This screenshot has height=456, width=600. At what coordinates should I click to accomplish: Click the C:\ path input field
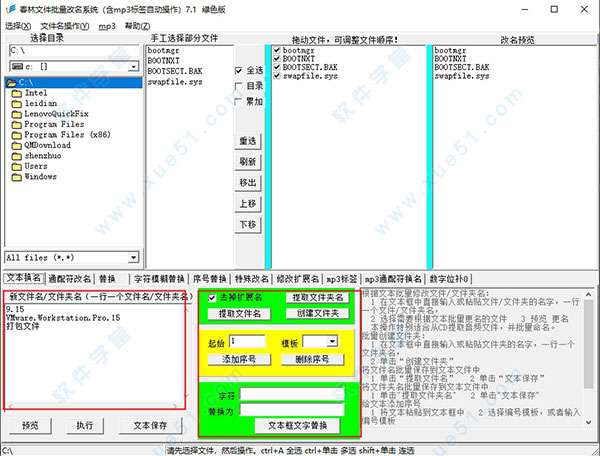(x=75, y=50)
